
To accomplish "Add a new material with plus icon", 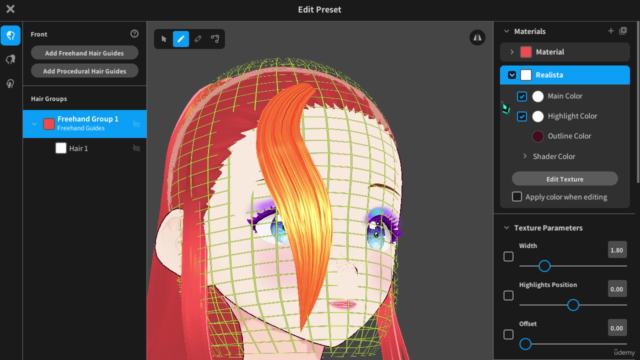I will (611, 31).
